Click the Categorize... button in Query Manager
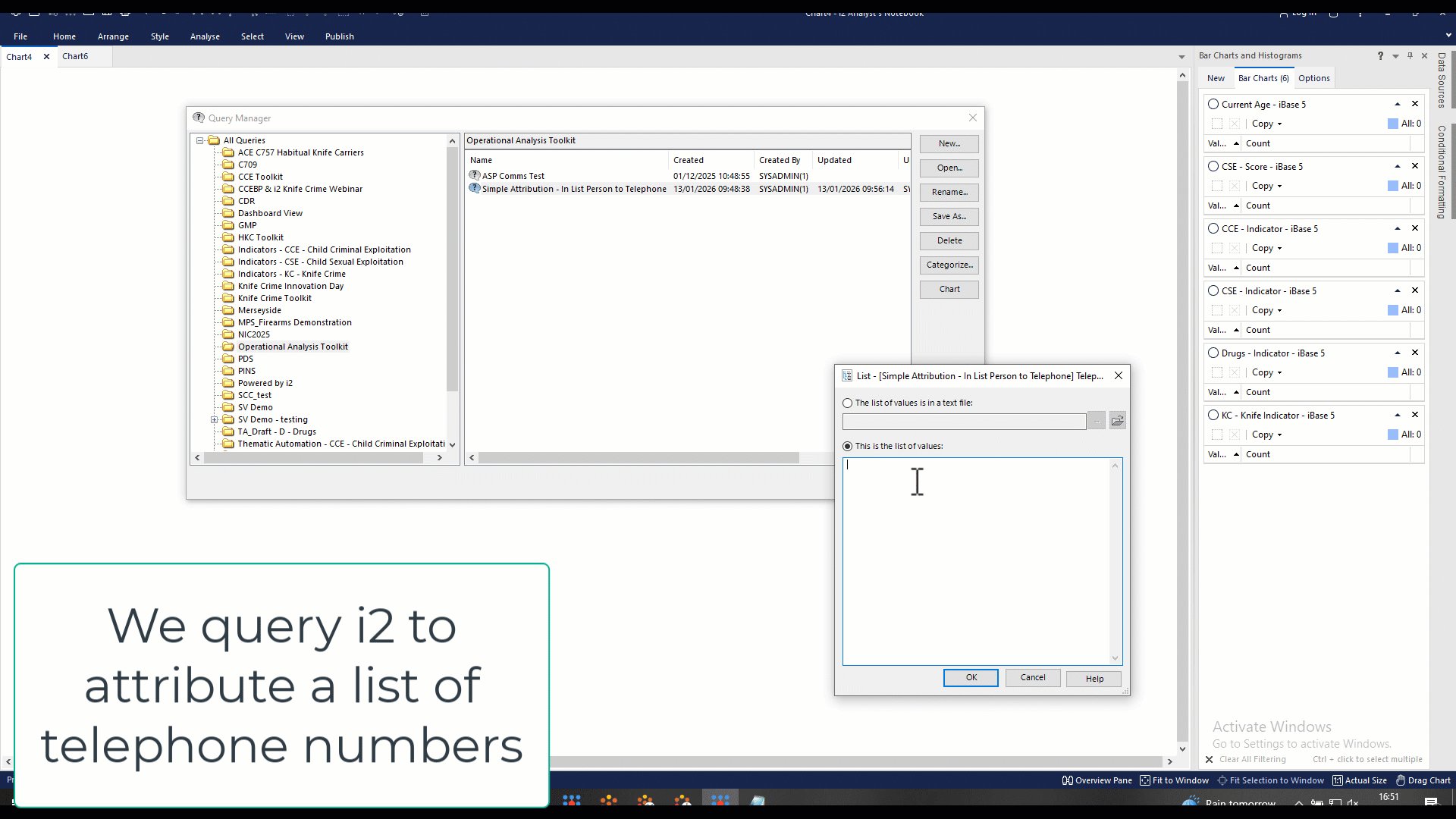This screenshot has height=819, width=1456. (x=949, y=265)
